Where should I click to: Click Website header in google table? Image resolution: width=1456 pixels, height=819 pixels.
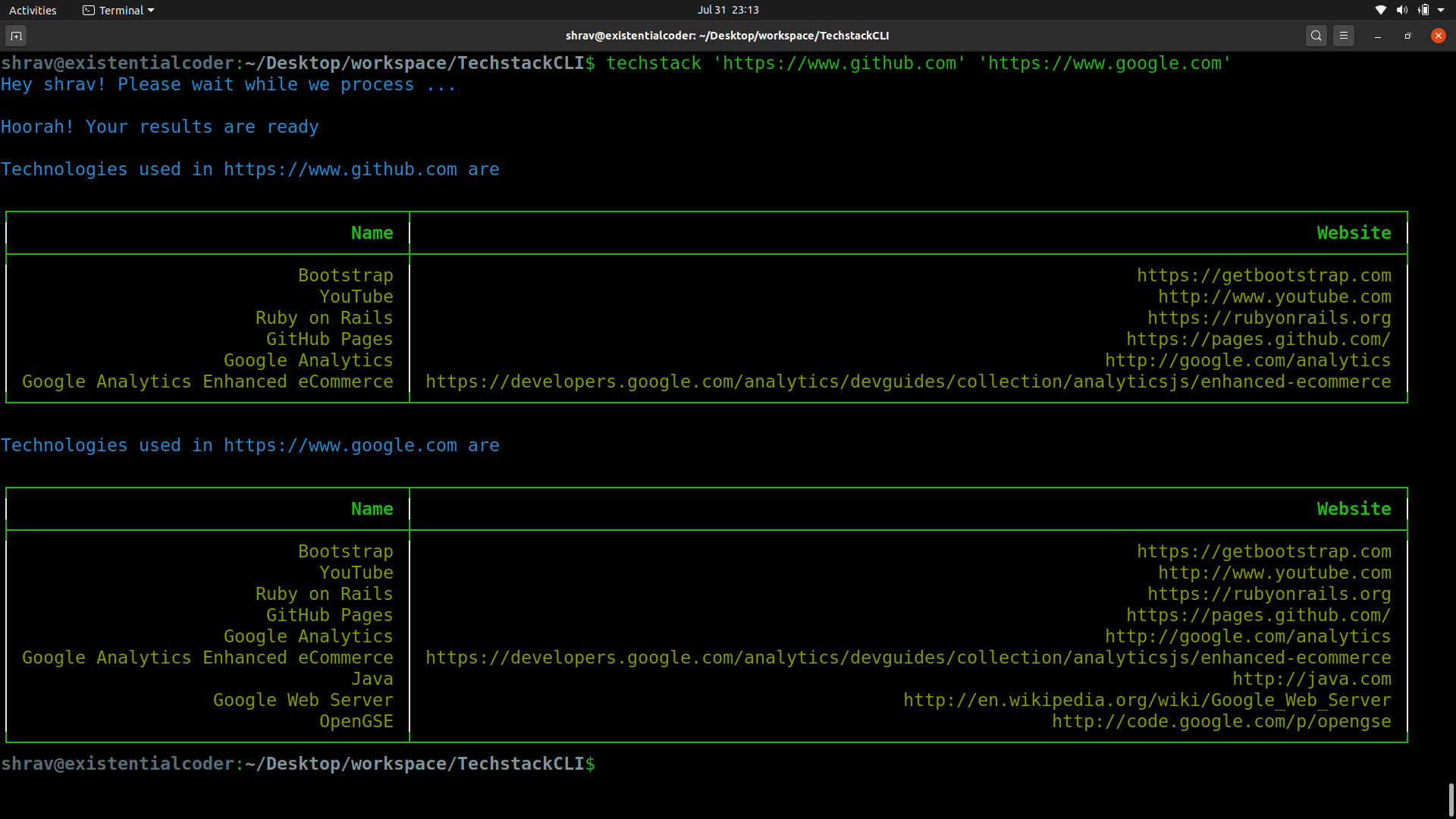[1354, 510]
